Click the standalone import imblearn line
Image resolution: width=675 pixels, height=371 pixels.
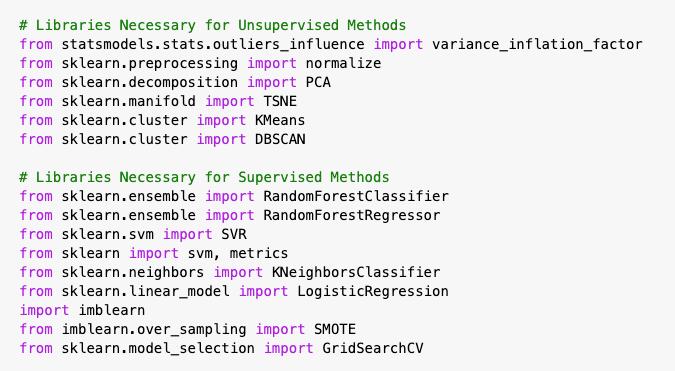point(82,310)
